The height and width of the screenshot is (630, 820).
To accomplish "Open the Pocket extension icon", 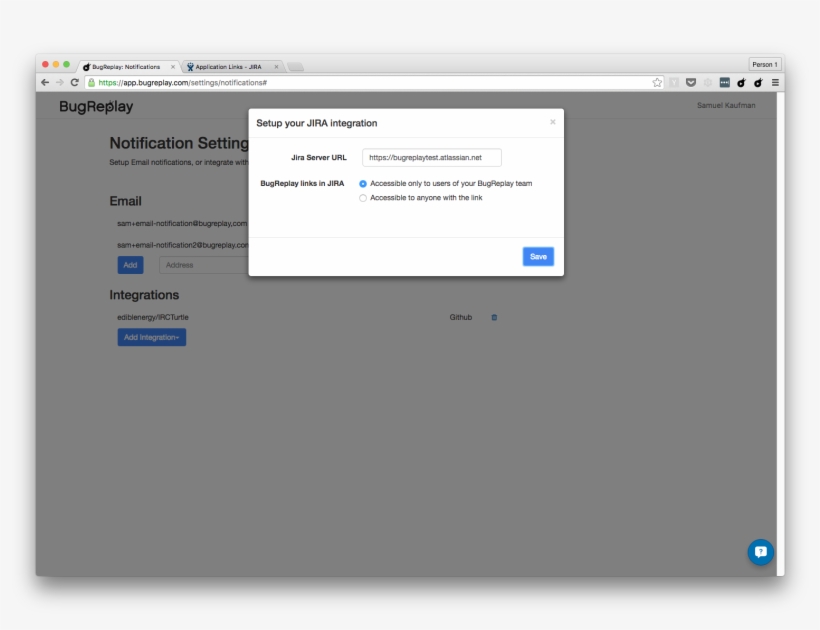I will (691, 83).
